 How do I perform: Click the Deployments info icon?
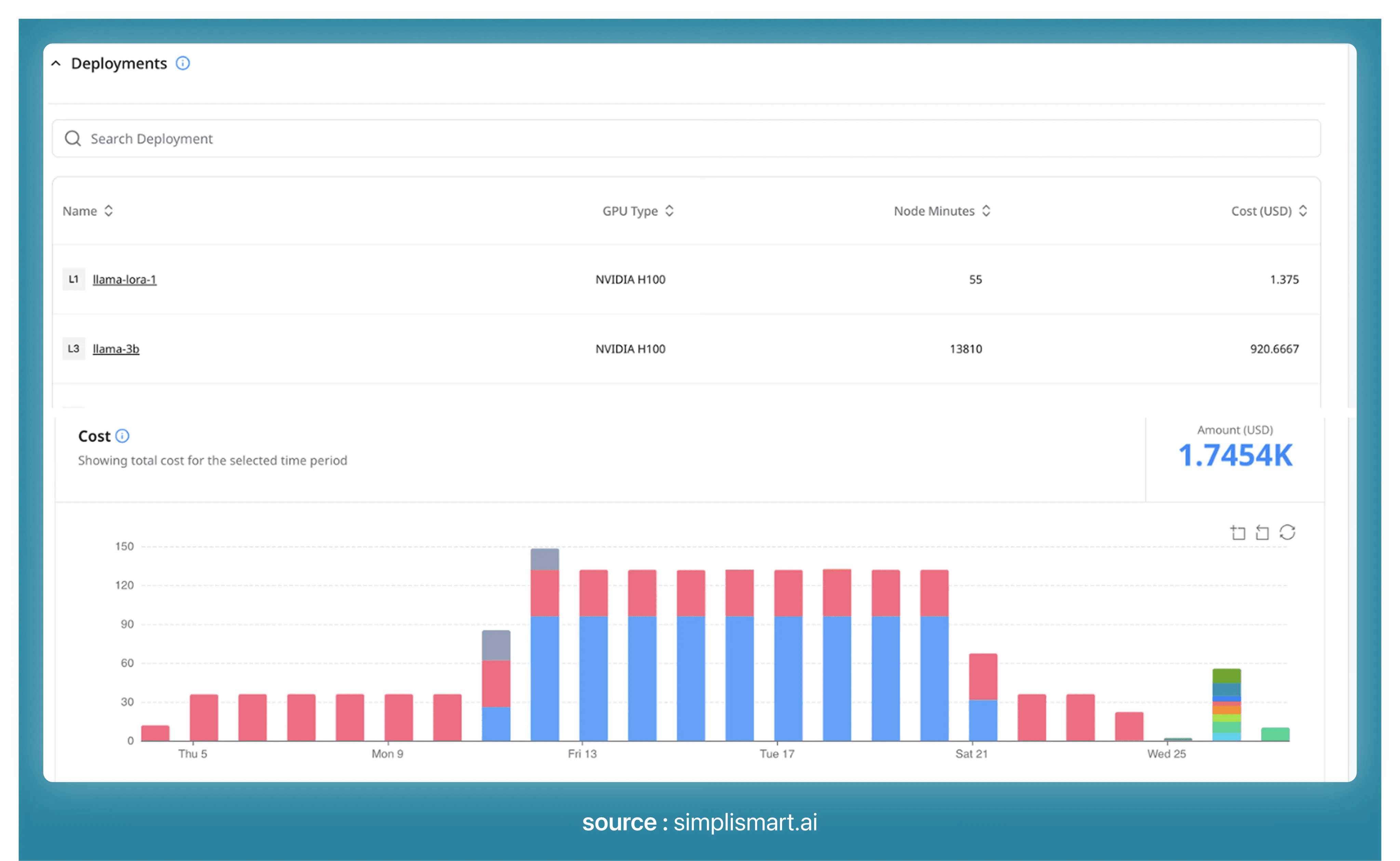pyautogui.click(x=183, y=63)
